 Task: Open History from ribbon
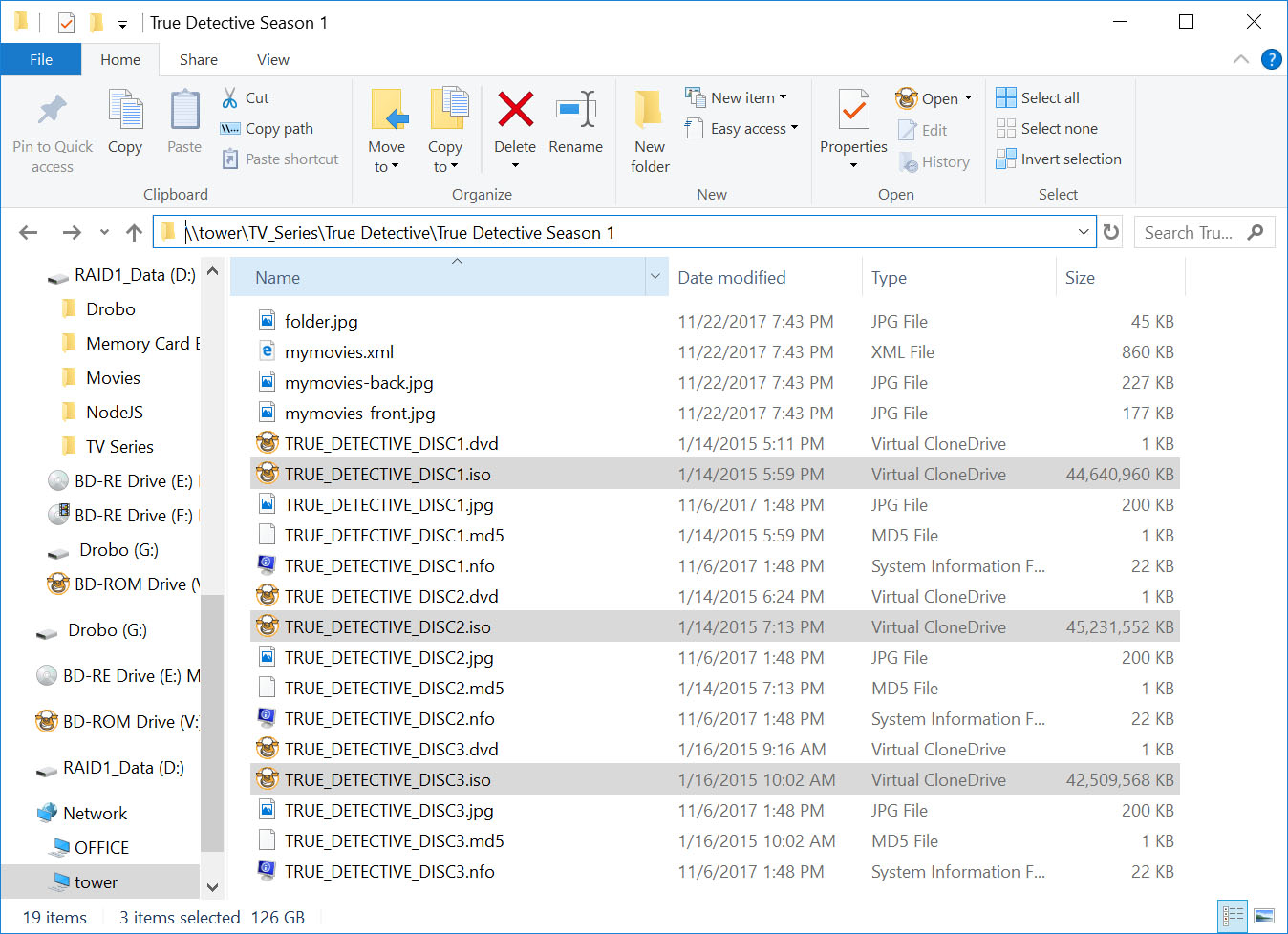click(x=934, y=162)
